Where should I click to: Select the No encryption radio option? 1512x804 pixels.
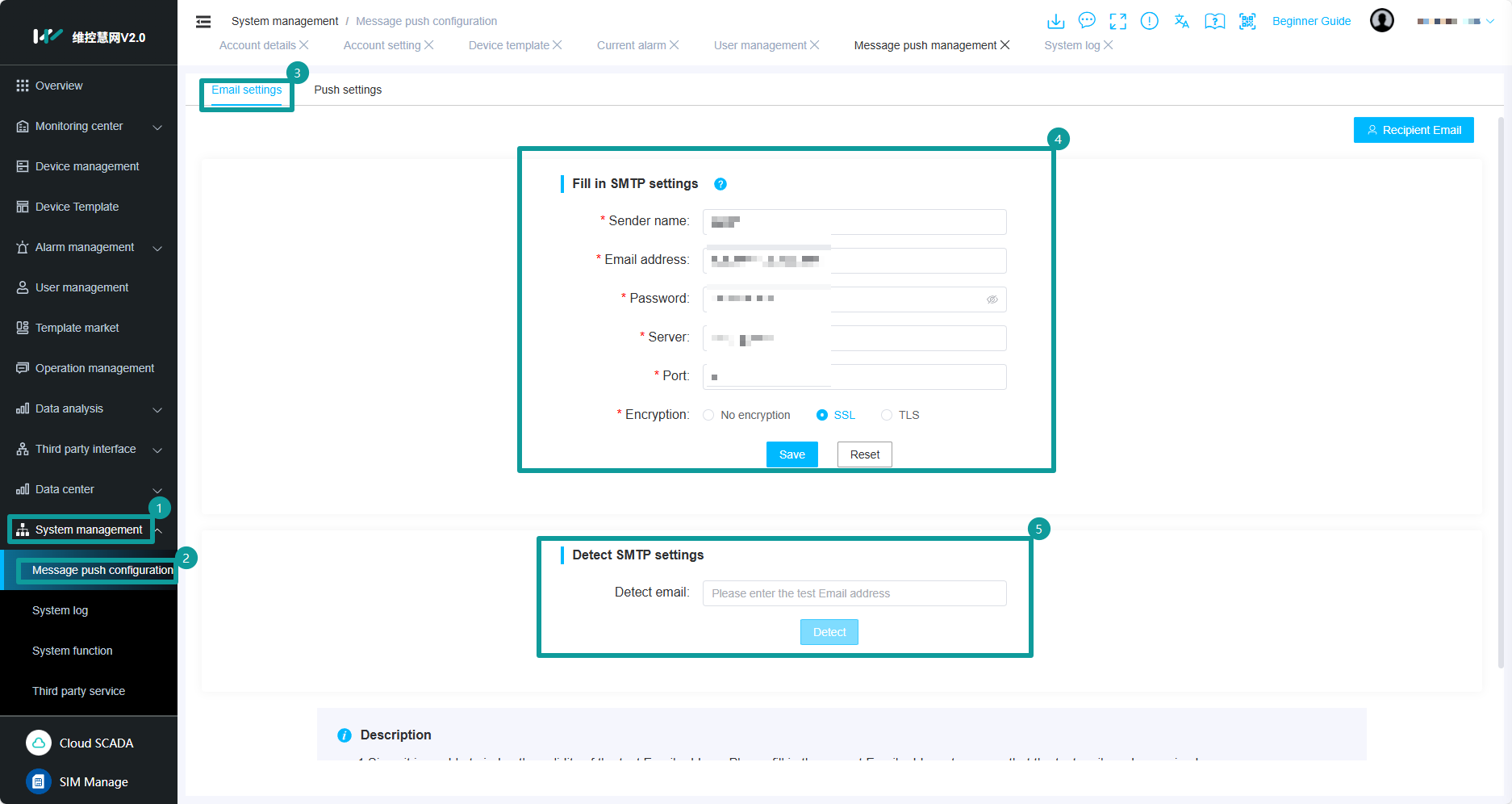click(x=708, y=415)
